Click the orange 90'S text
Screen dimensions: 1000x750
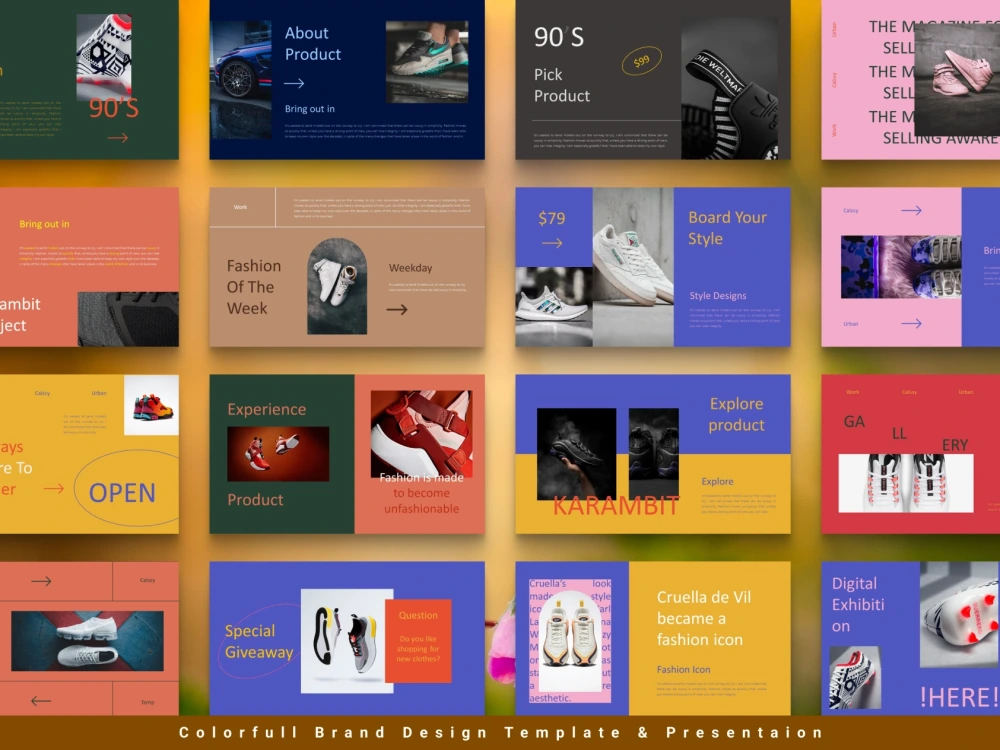point(114,108)
